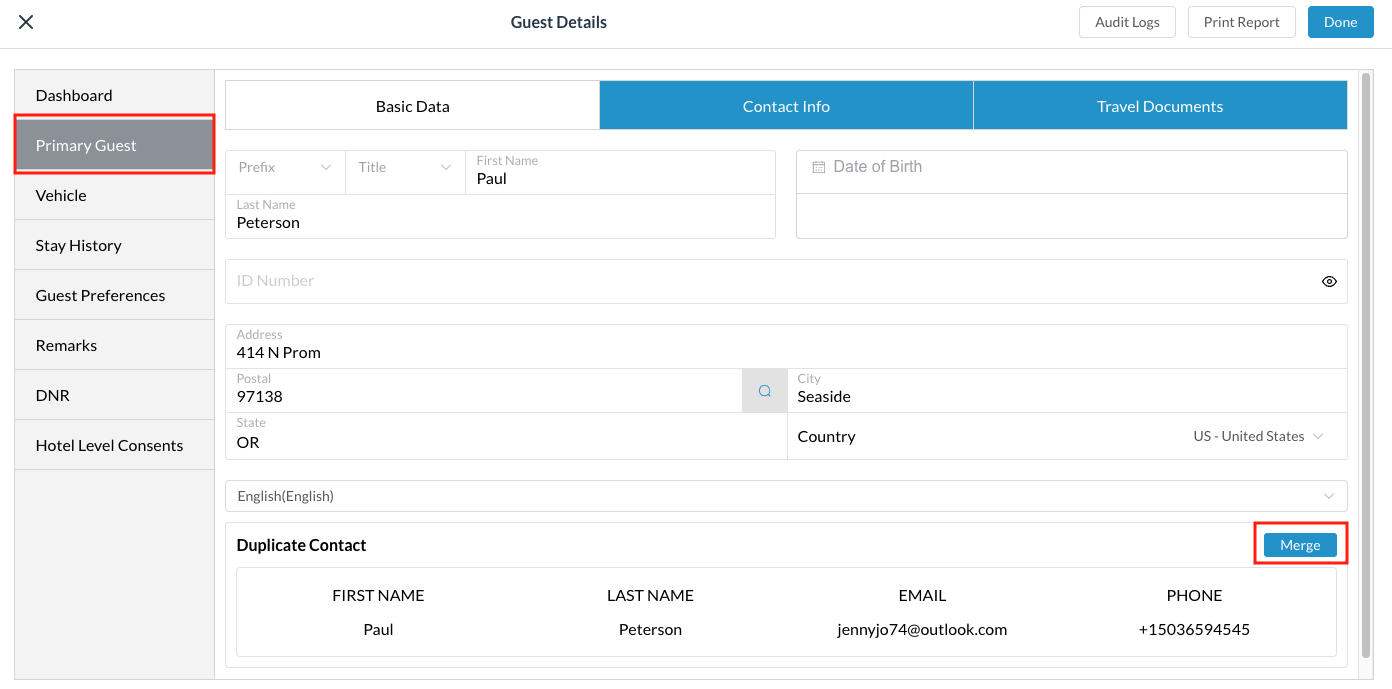Viewport: 1392px width, 689px height.
Task: Open Audit Logs
Action: [x=1127, y=22]
